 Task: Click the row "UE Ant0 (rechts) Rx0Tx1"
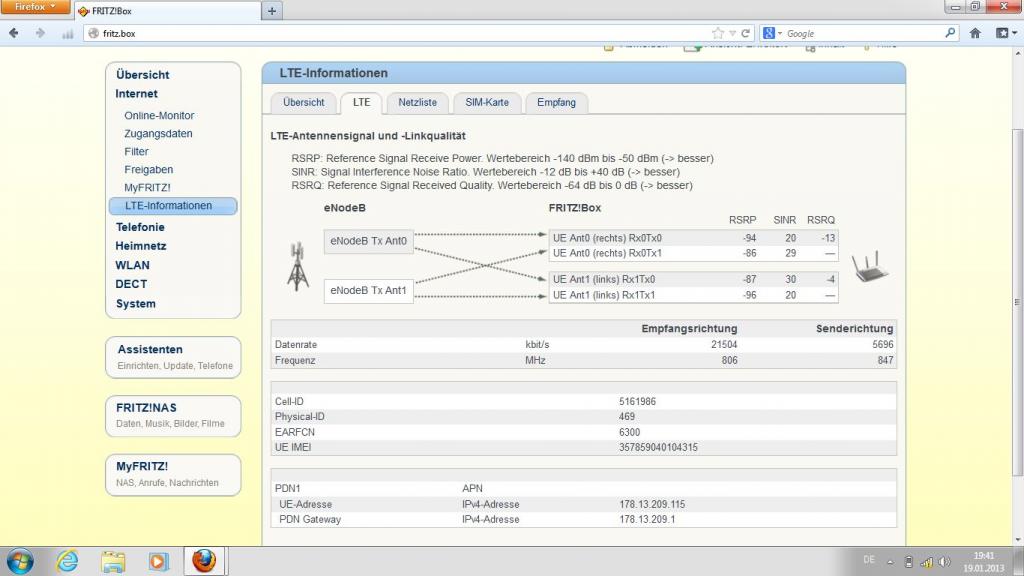[694, 253]
